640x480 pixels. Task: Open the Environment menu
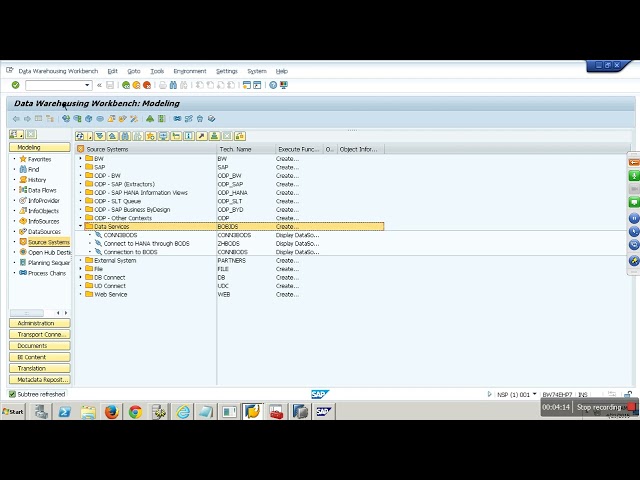tap(190, 71)
